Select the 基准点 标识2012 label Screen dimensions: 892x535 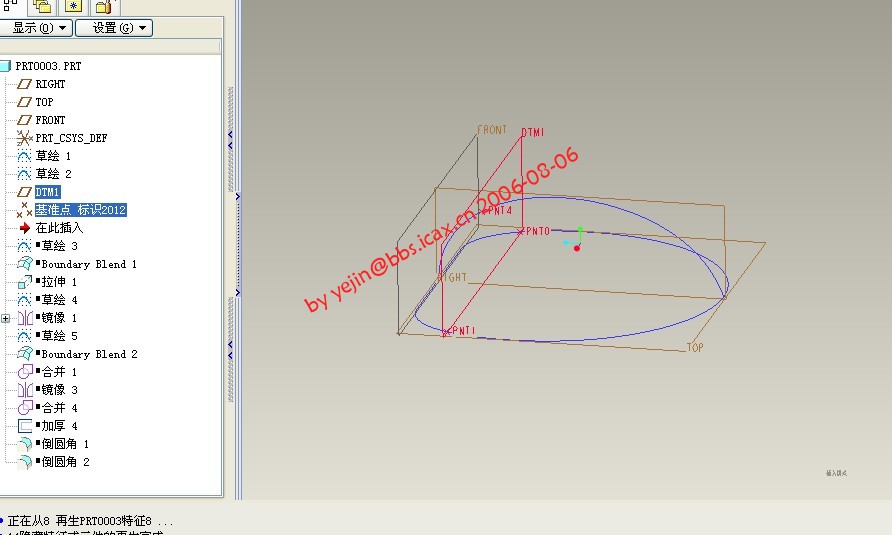[x=81, y=210]
